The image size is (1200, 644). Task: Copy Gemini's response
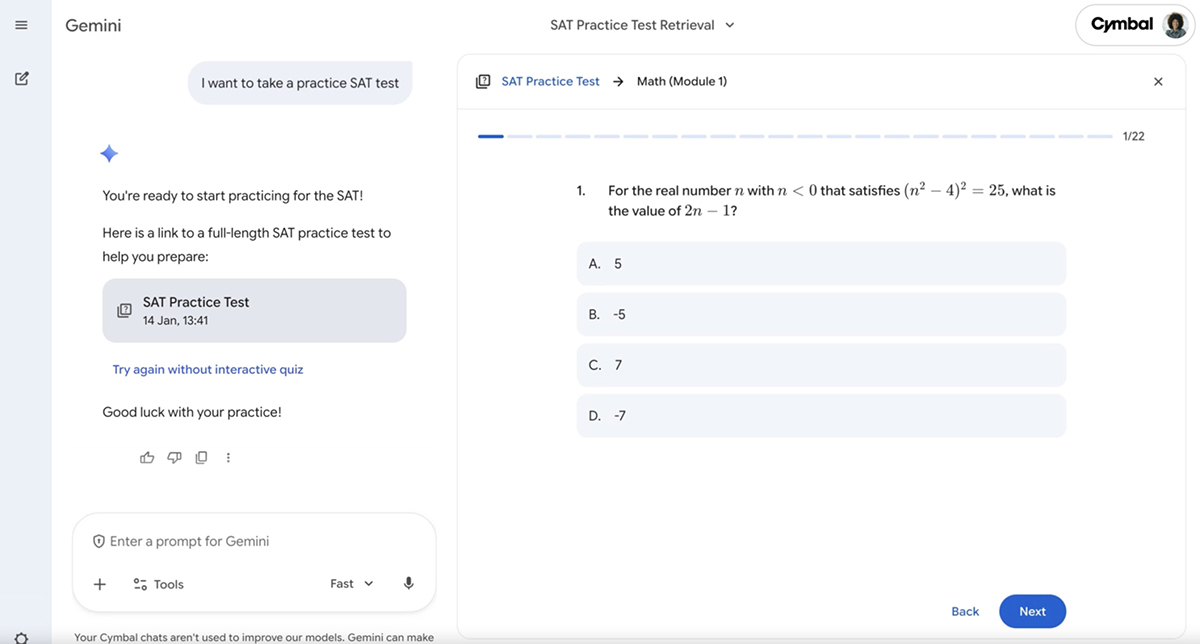click(201, 457)
